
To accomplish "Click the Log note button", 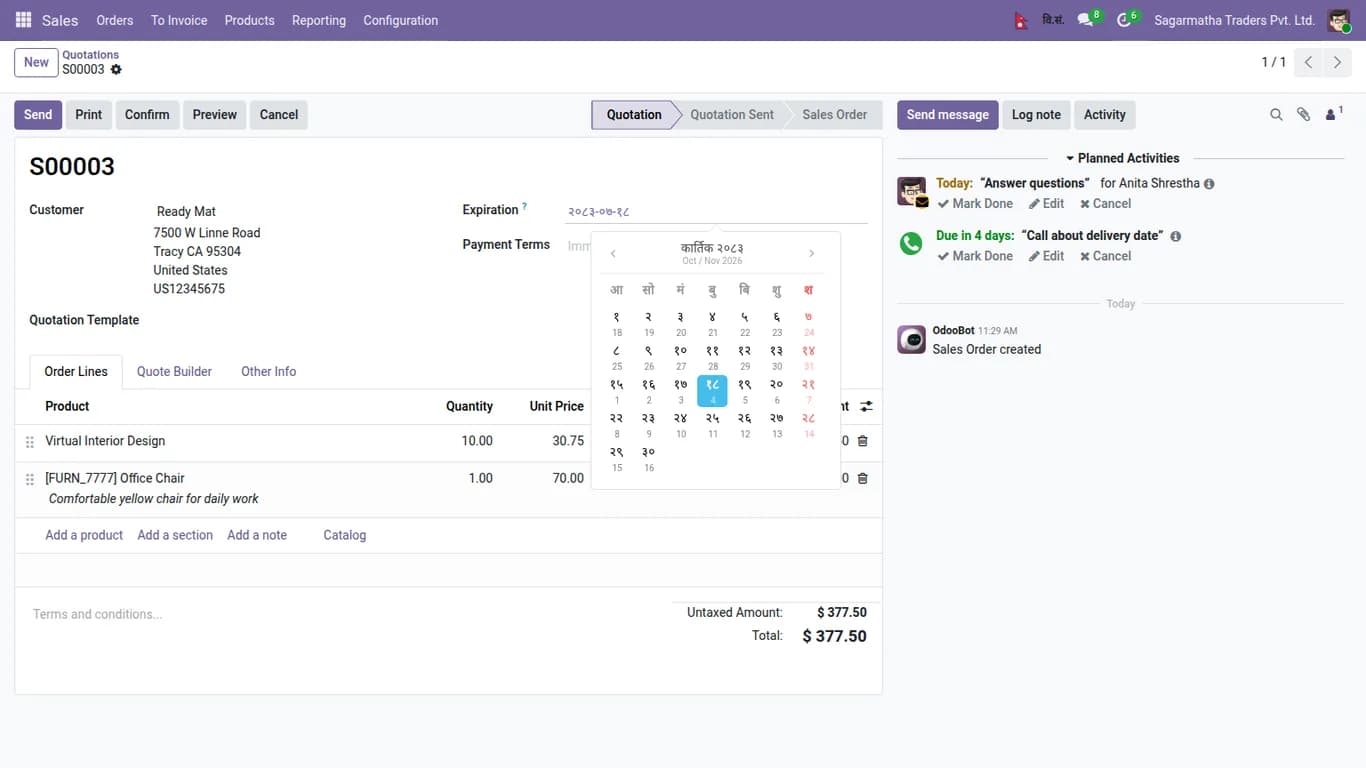I will (x=1036, y=115).
